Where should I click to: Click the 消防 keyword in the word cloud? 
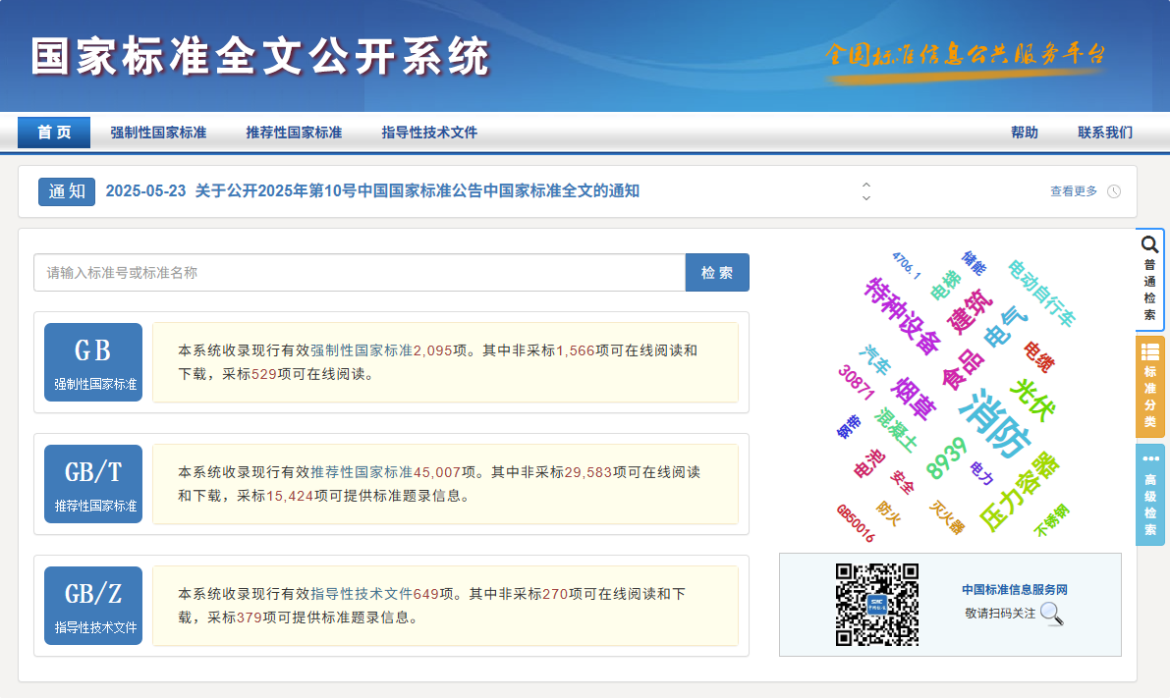click(995, 422)
